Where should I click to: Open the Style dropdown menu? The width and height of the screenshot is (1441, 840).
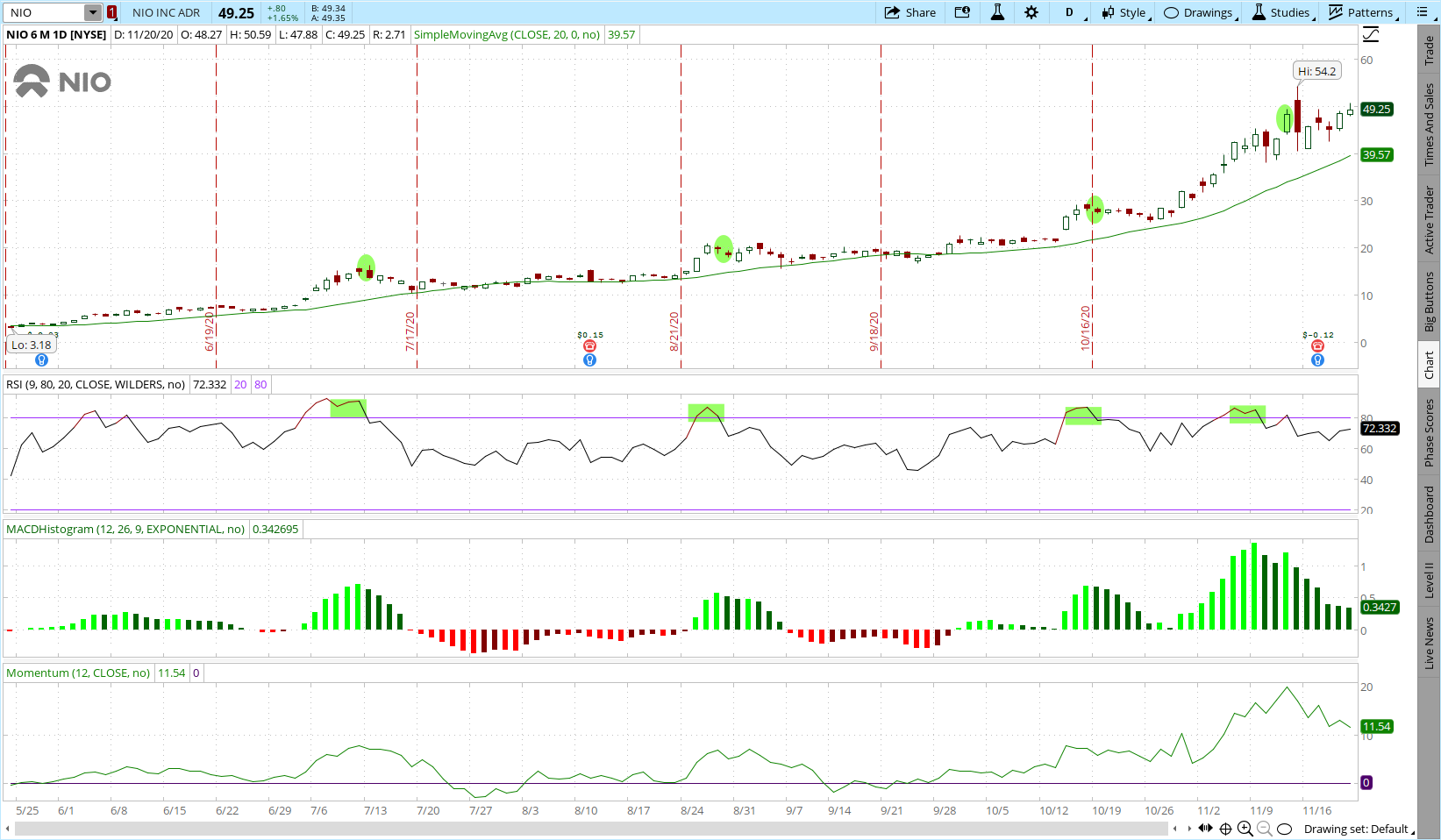pos(1124,12)
